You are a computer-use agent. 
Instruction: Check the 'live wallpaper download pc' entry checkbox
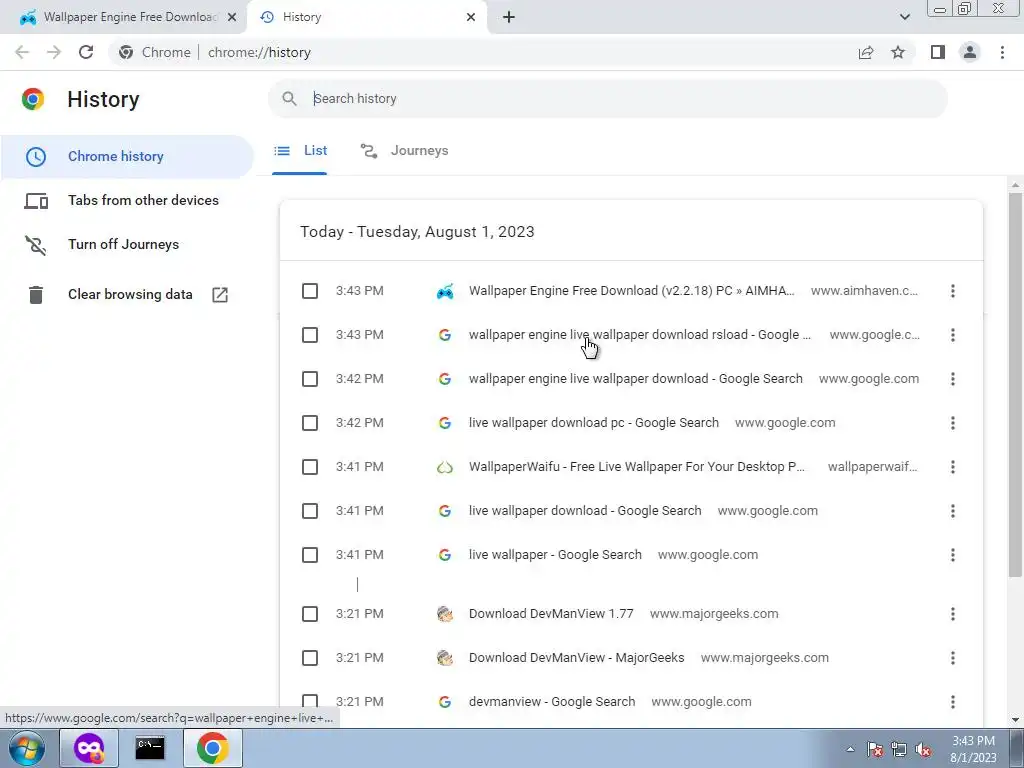pyautogui.click(x=310, y=423)
